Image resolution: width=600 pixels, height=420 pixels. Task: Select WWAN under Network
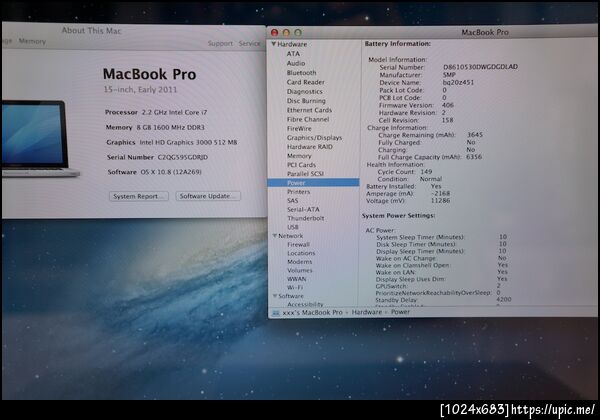(297, 279)
